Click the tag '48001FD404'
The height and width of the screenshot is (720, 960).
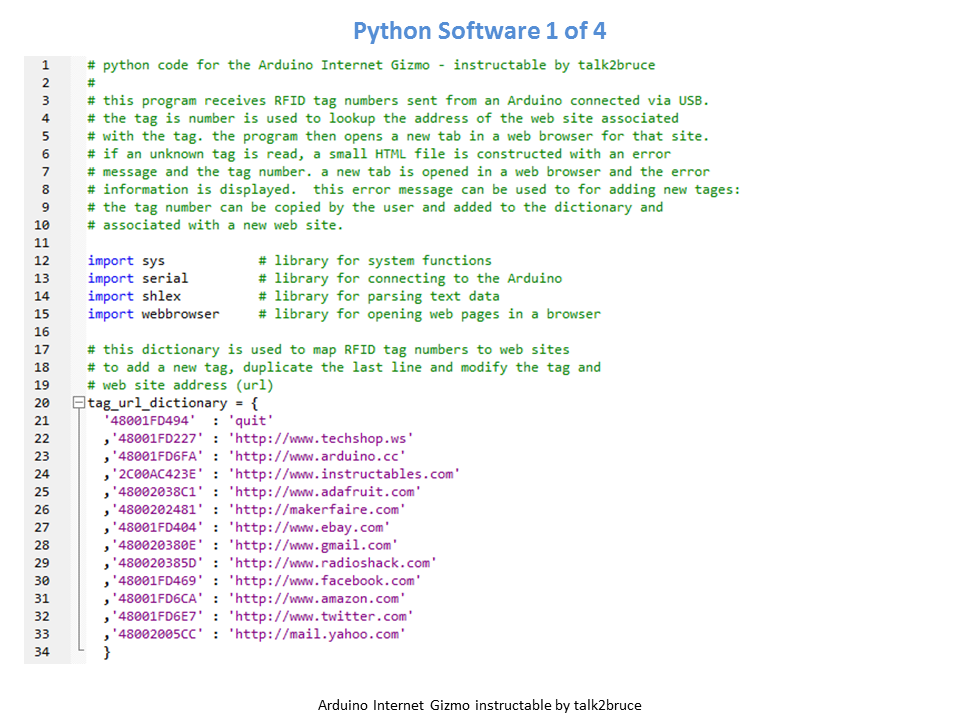(157, 527)
